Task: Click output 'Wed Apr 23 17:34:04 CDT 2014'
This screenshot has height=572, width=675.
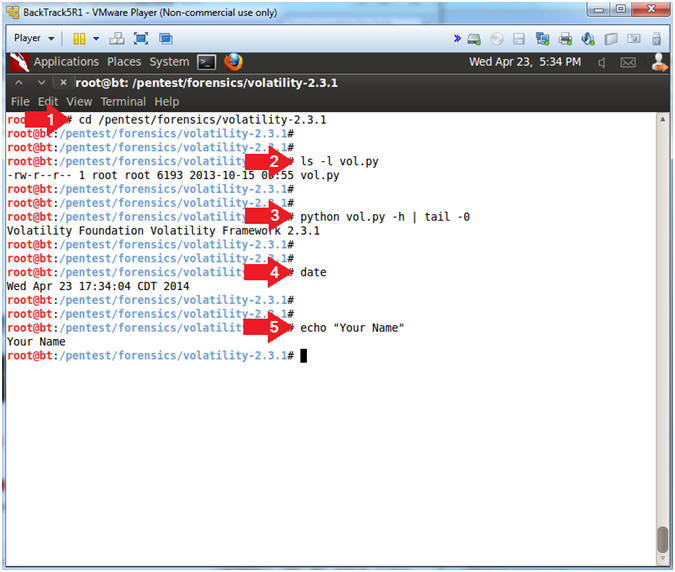Action: [x=98, y=286]
